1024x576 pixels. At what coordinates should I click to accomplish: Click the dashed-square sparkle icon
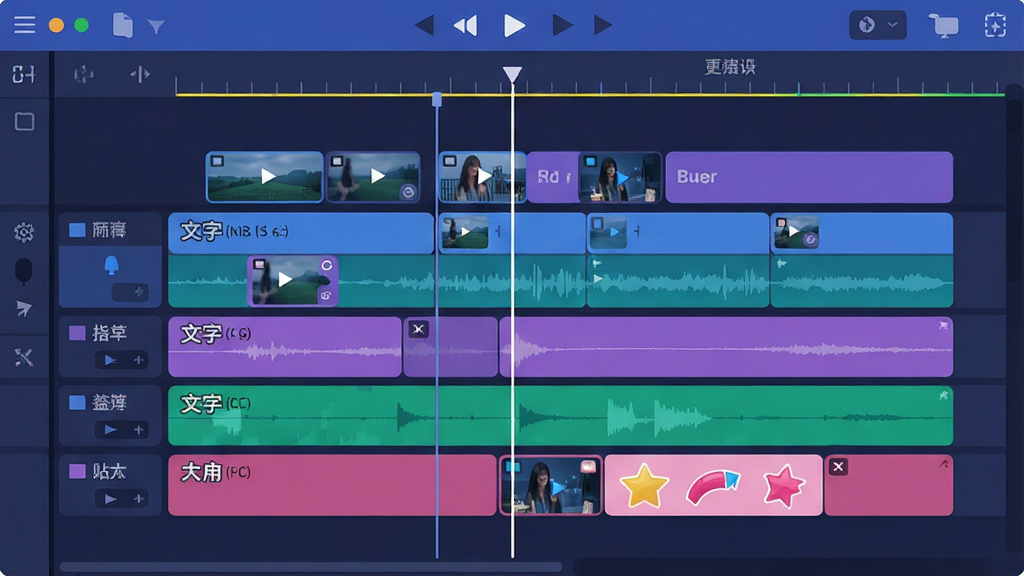[x=995, y=25]
